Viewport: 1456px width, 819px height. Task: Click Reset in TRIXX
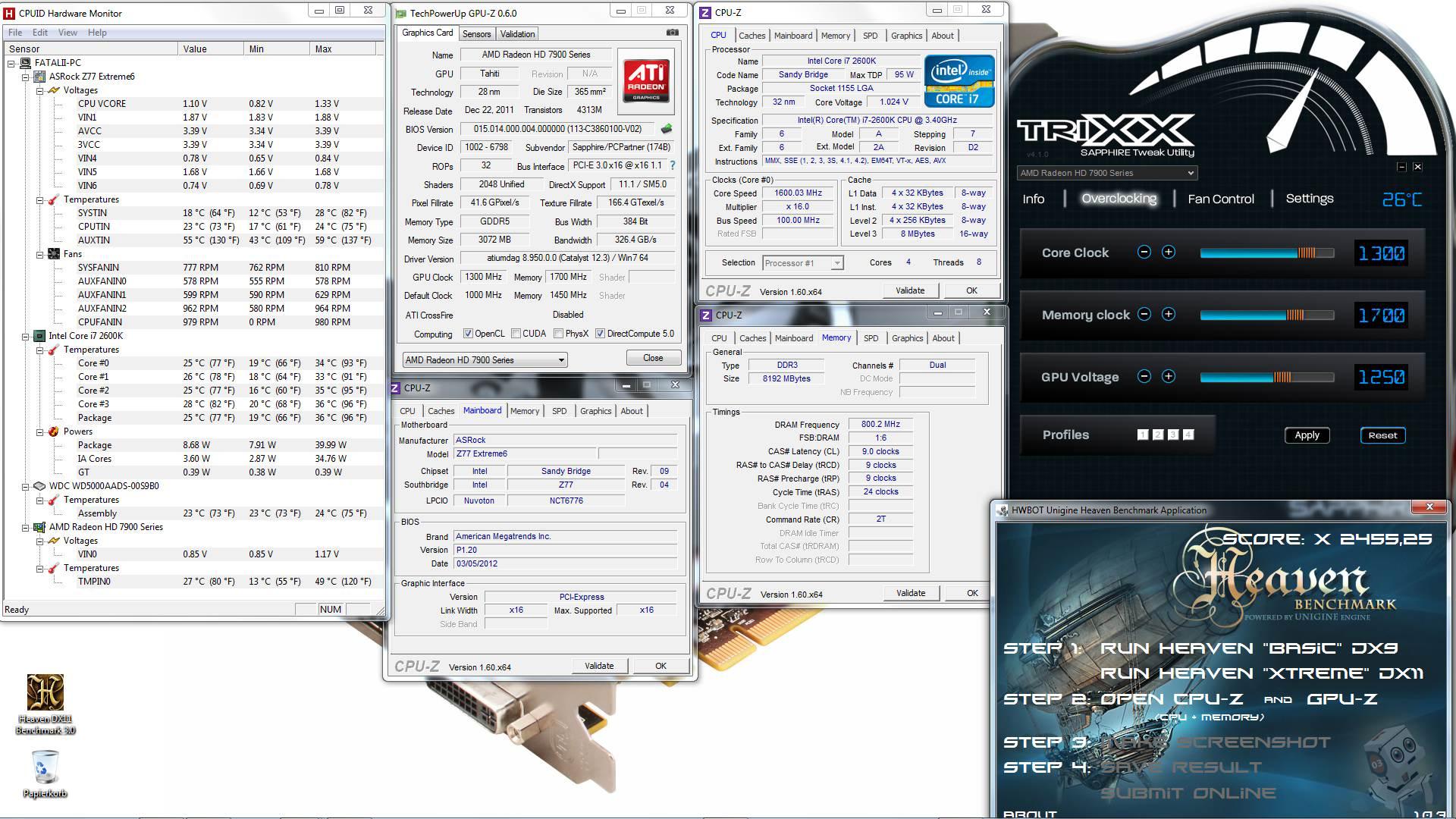point(1382,435)
